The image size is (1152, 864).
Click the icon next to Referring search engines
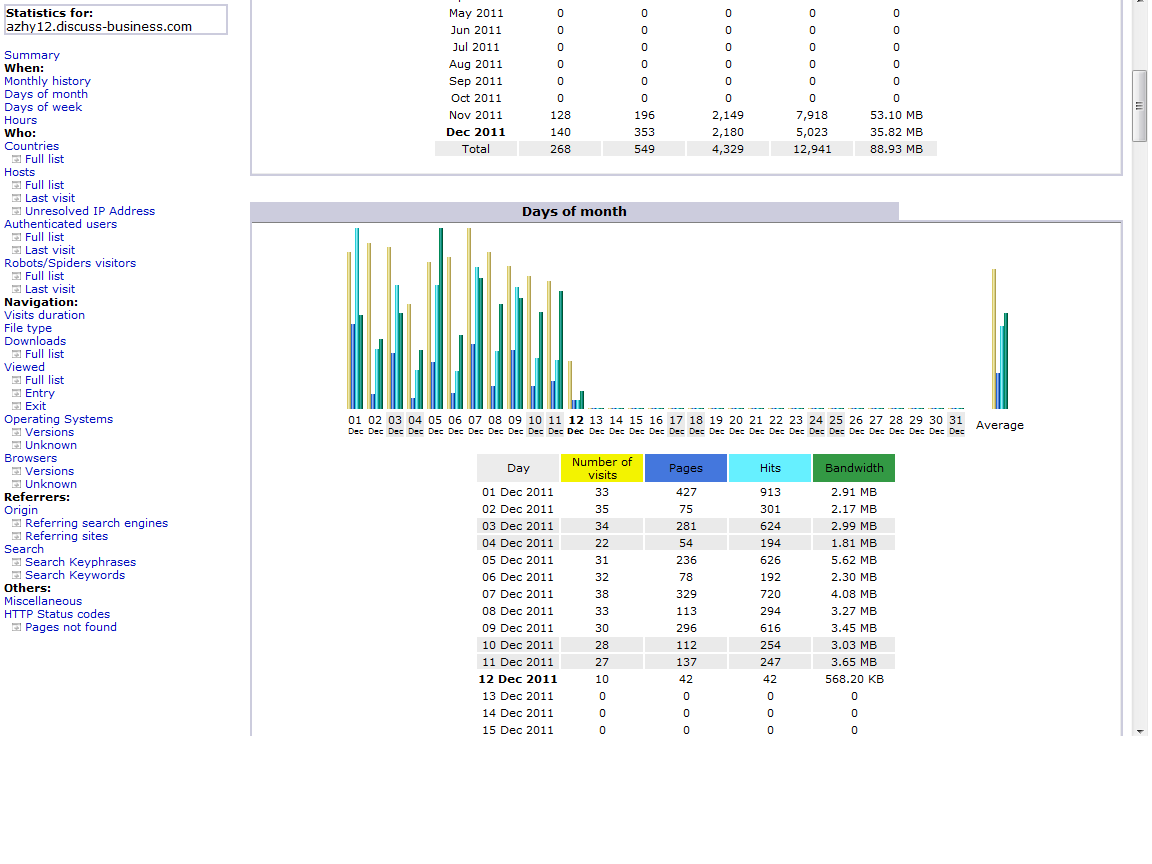[16, 524]
